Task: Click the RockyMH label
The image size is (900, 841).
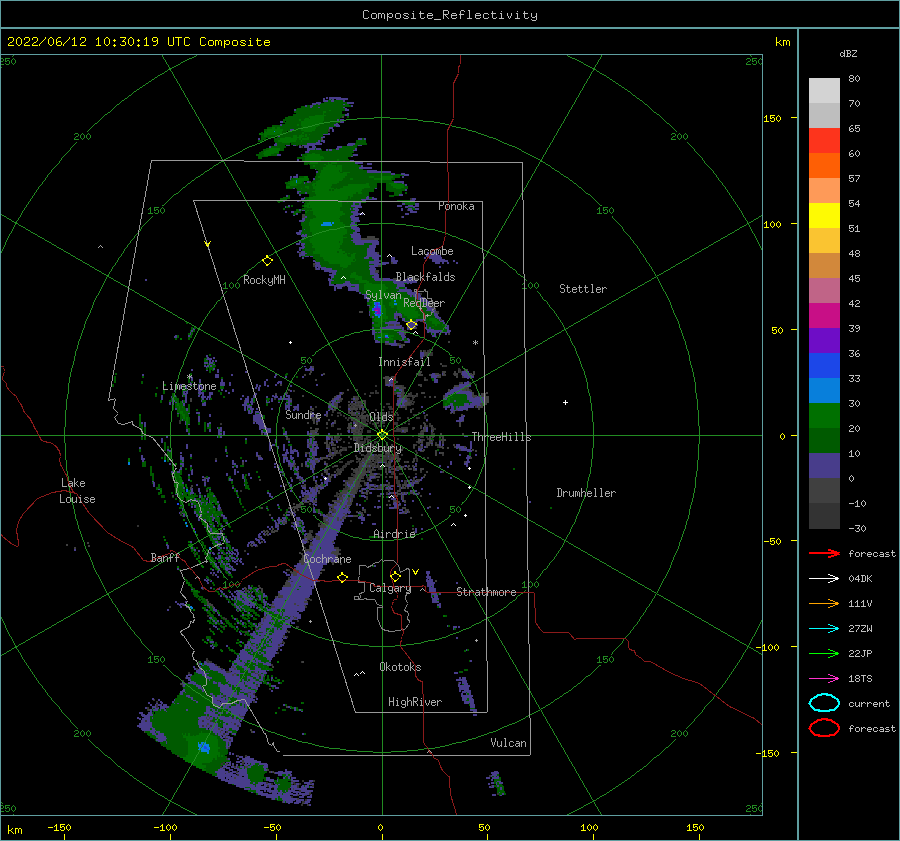Action: coord(264,280)
